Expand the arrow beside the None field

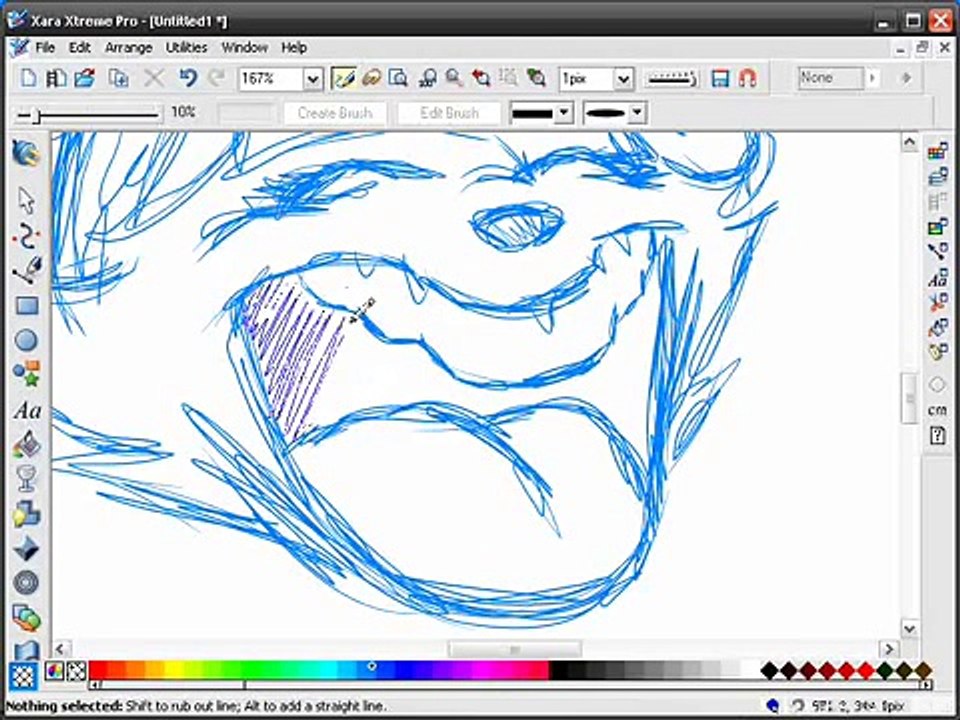click(x=872, y=78)
